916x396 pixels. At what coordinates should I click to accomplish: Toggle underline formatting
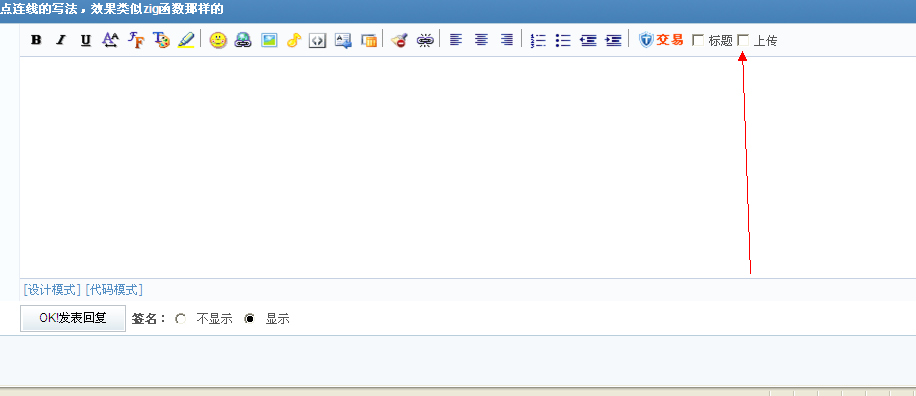tap(85, 40)
